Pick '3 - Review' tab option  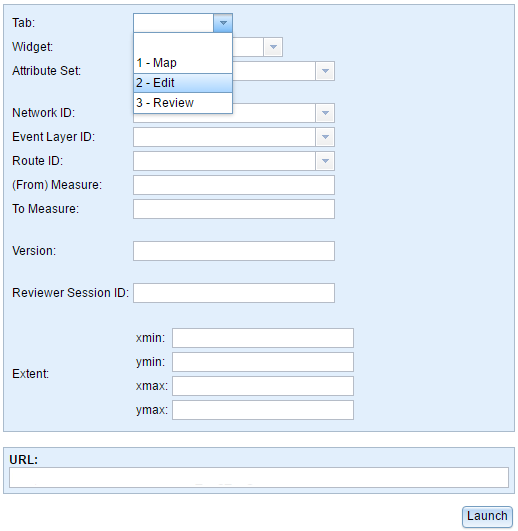pyautogui.click(x=183, y=103)
